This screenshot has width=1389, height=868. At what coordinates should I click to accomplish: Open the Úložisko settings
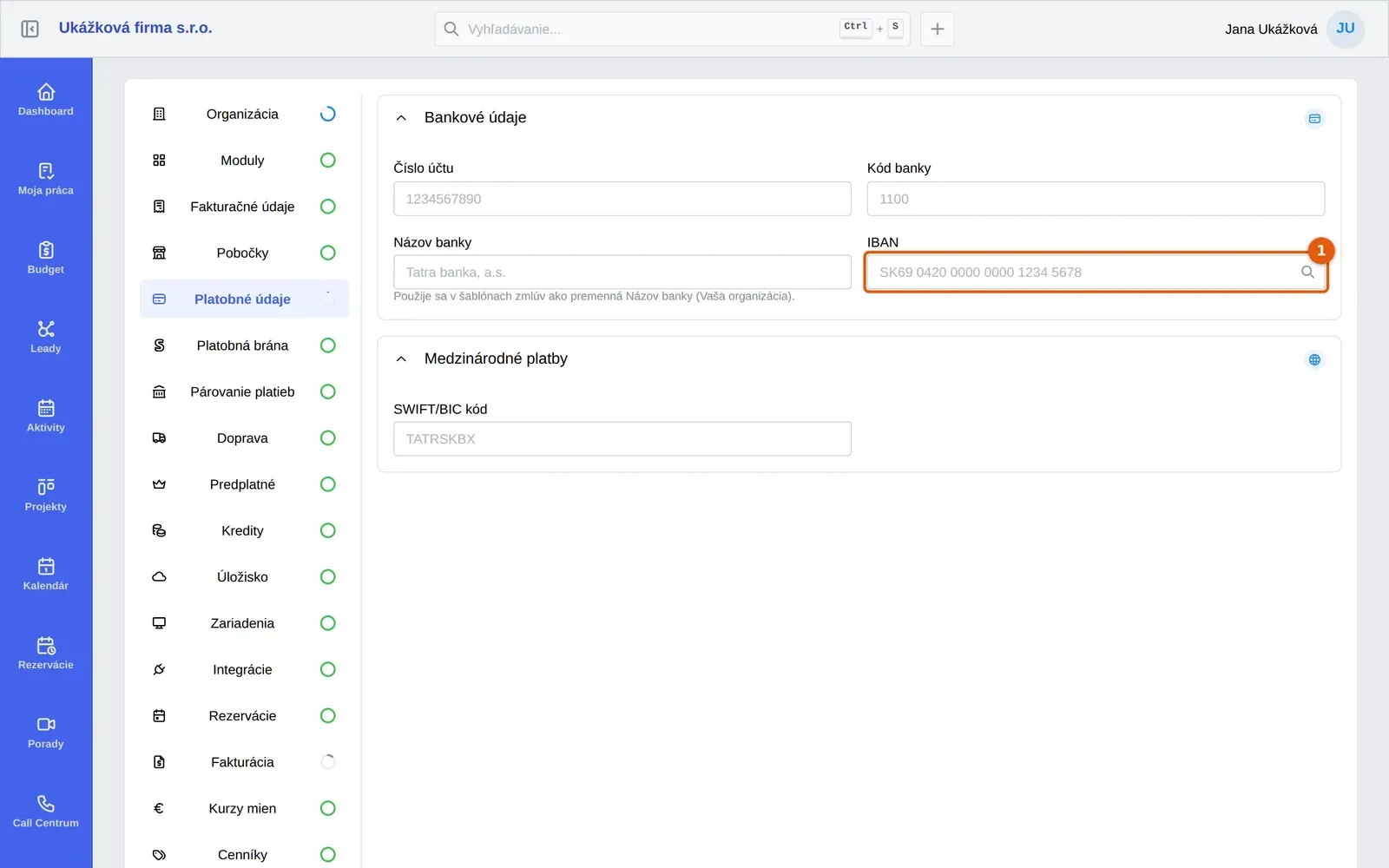[x=244, y=577]
